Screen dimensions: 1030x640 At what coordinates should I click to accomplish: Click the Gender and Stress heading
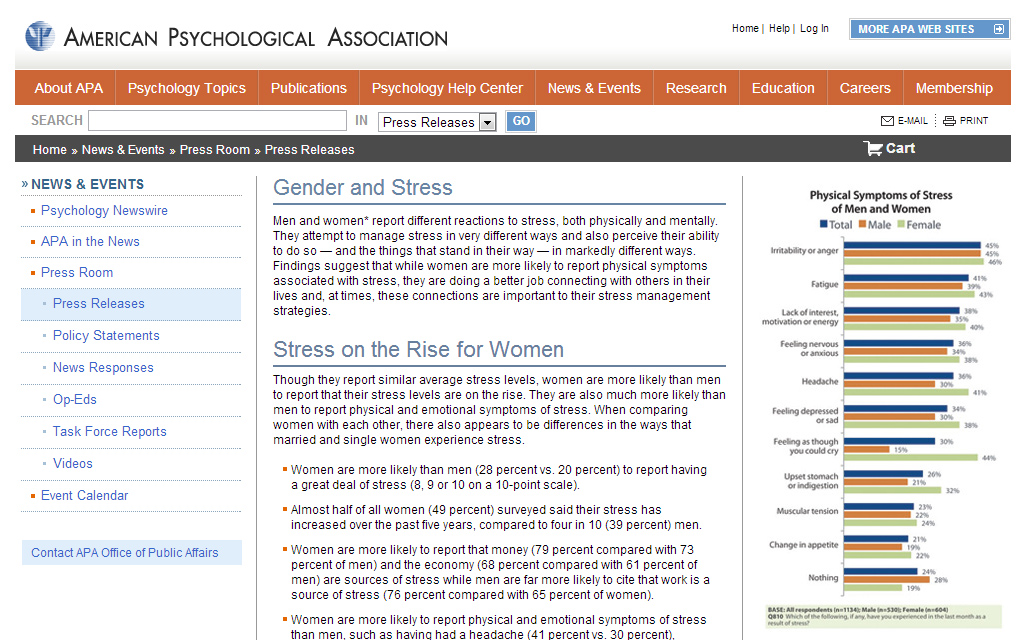point(363,188)
